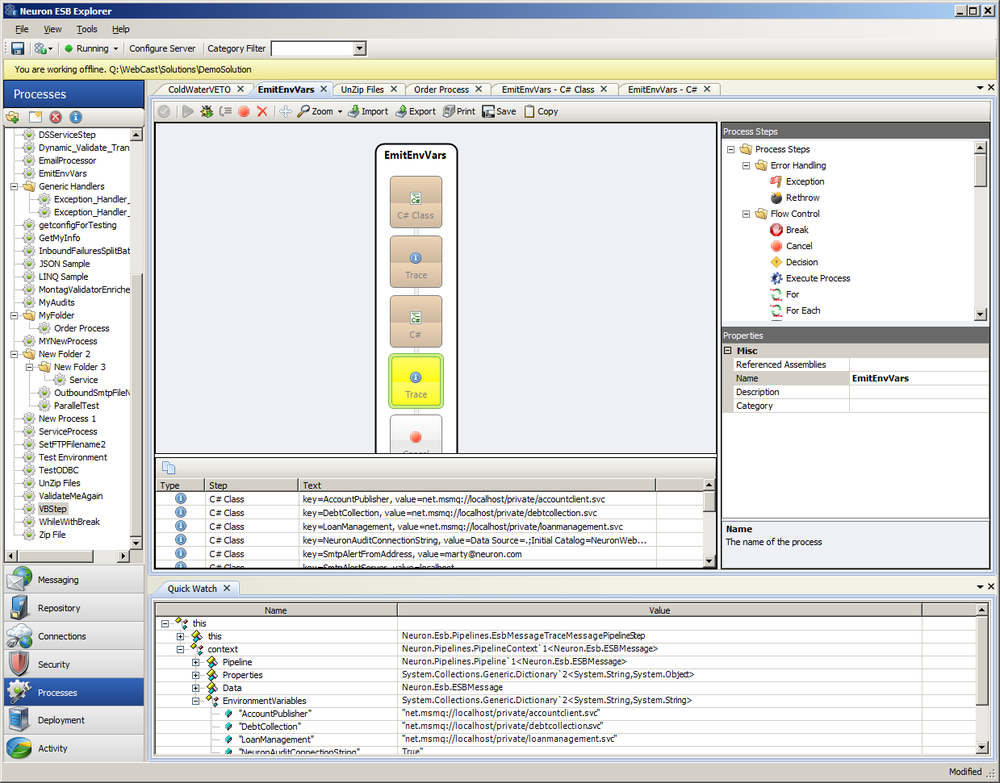Click the red stop record icon in toolbar

pos(244,112)
